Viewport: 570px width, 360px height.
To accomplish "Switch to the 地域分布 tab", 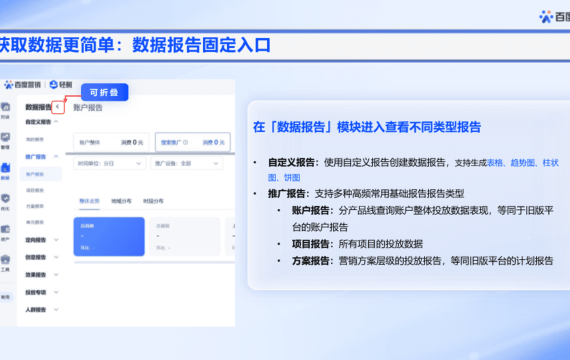I will 121,201.
